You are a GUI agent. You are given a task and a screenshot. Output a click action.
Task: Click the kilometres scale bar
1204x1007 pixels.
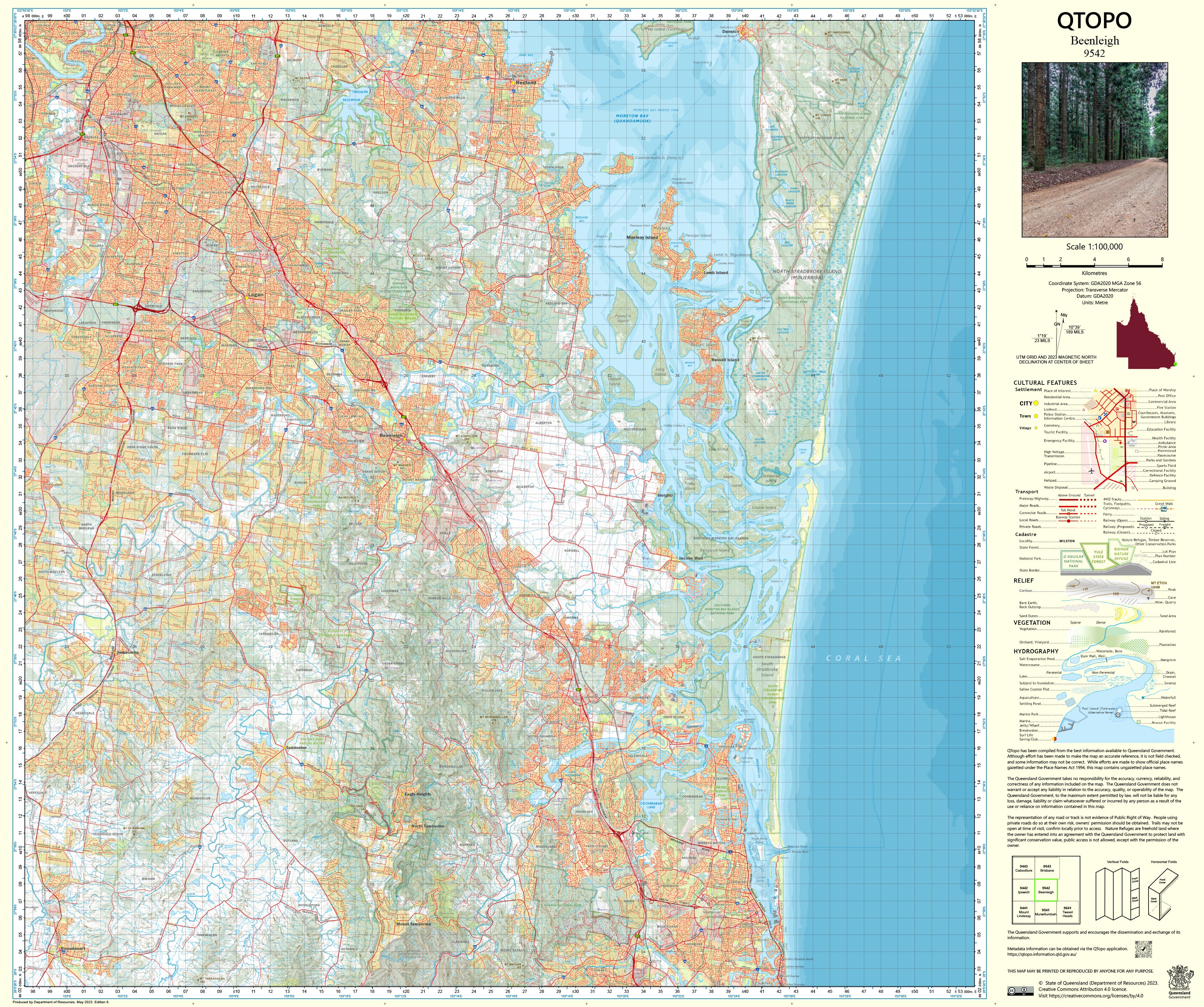coord(1094,266)
